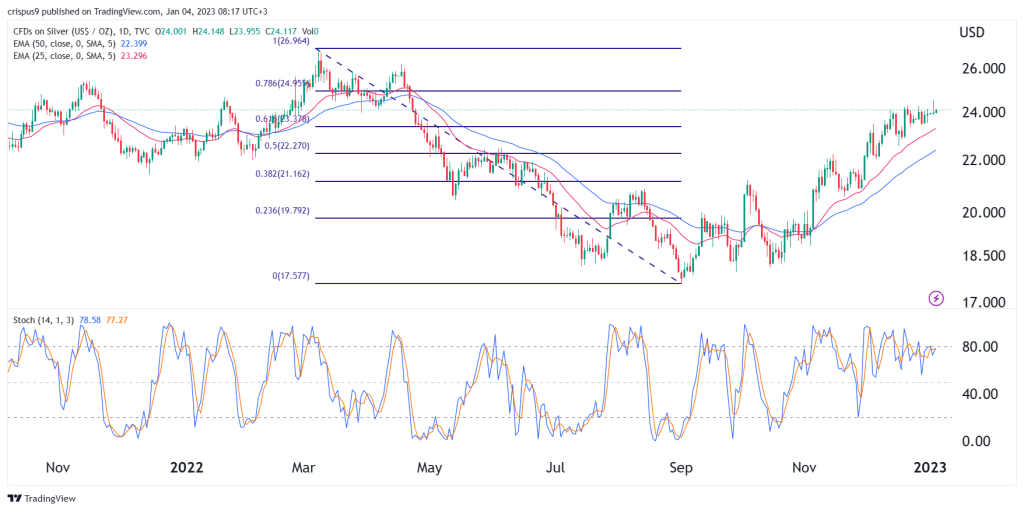
Task: Click the May label on time axis
Action: click(x=431, y=468)
